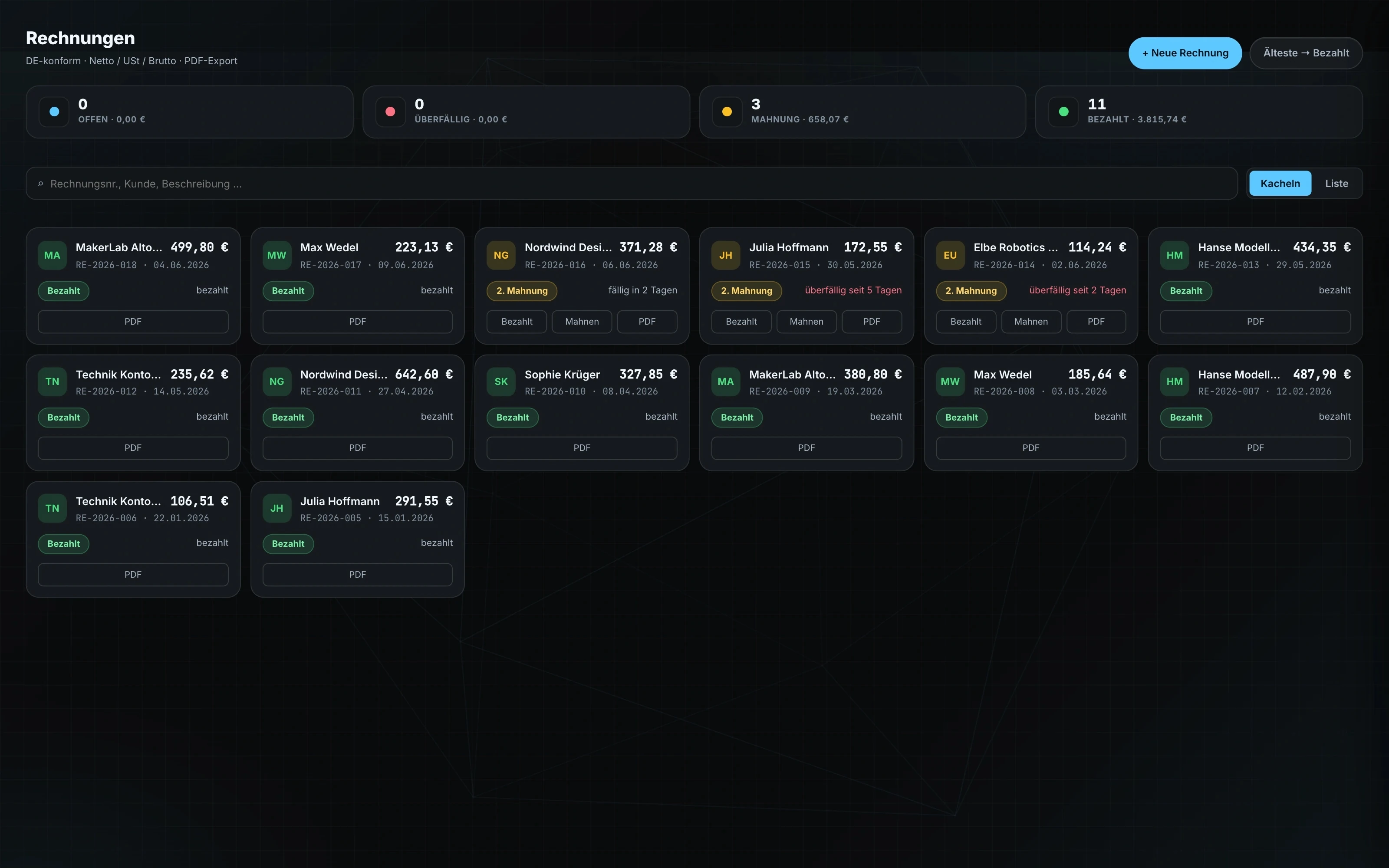Click the Bezahlt status badge on RE-2026-011
The image size is (1389, 868).
click(x=288, y=418)
